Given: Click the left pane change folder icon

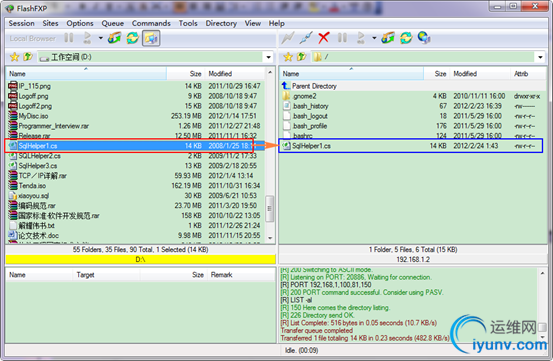Looking at the screenshot, I should 115,38.
